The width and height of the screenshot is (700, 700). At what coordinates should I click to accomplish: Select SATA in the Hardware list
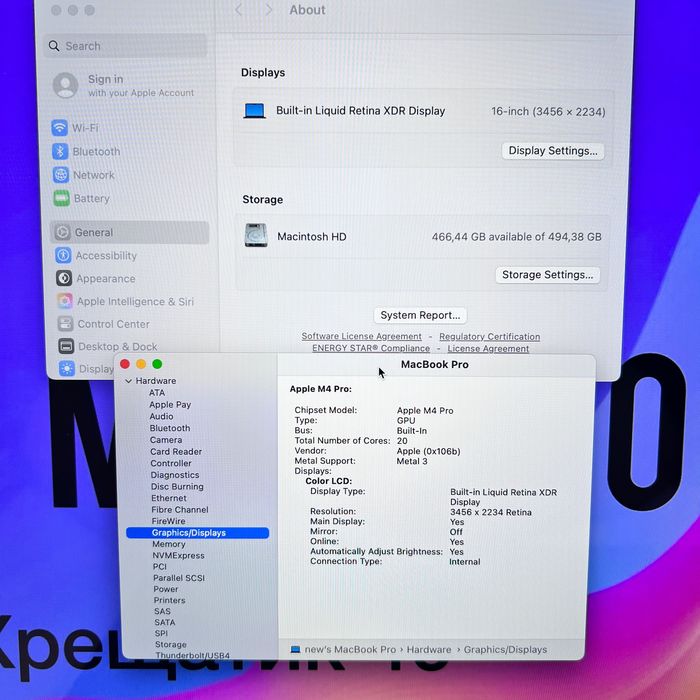(x=165, y=622)
